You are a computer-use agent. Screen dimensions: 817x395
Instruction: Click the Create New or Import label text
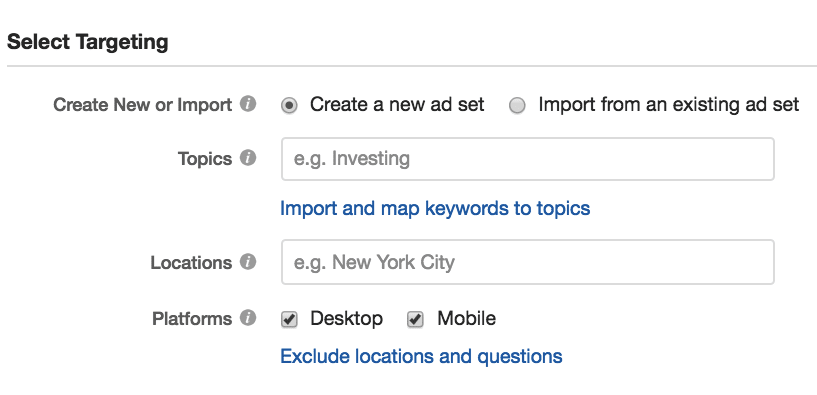click(143, 105)
